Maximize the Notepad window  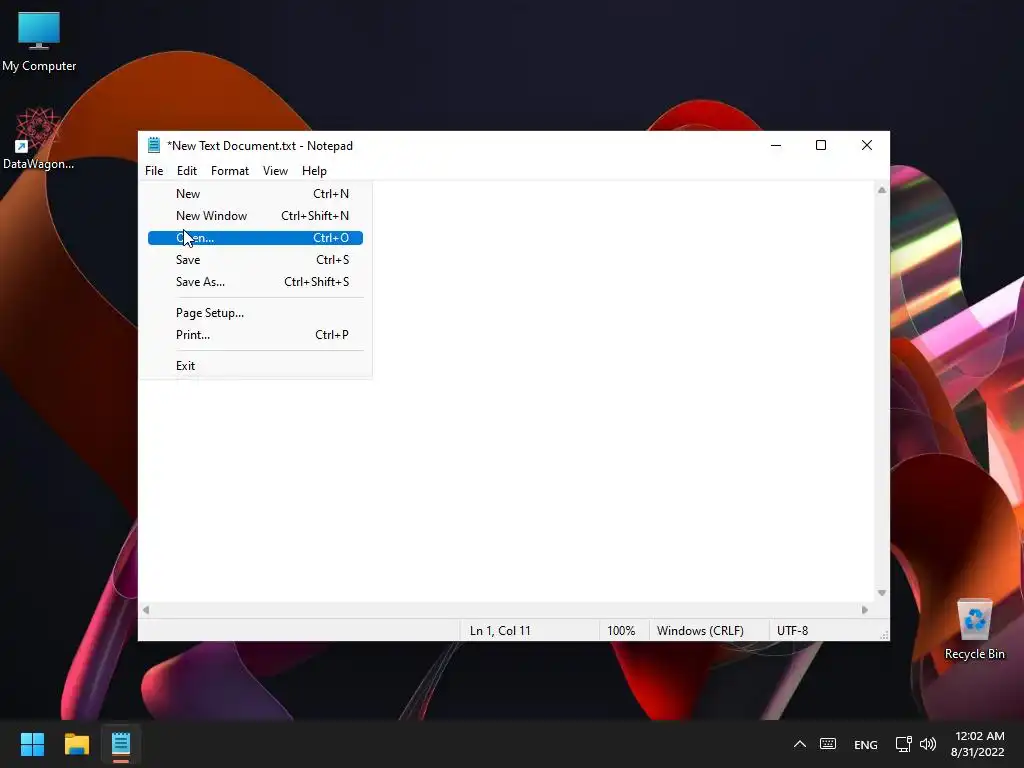click(x=821, y=146)
